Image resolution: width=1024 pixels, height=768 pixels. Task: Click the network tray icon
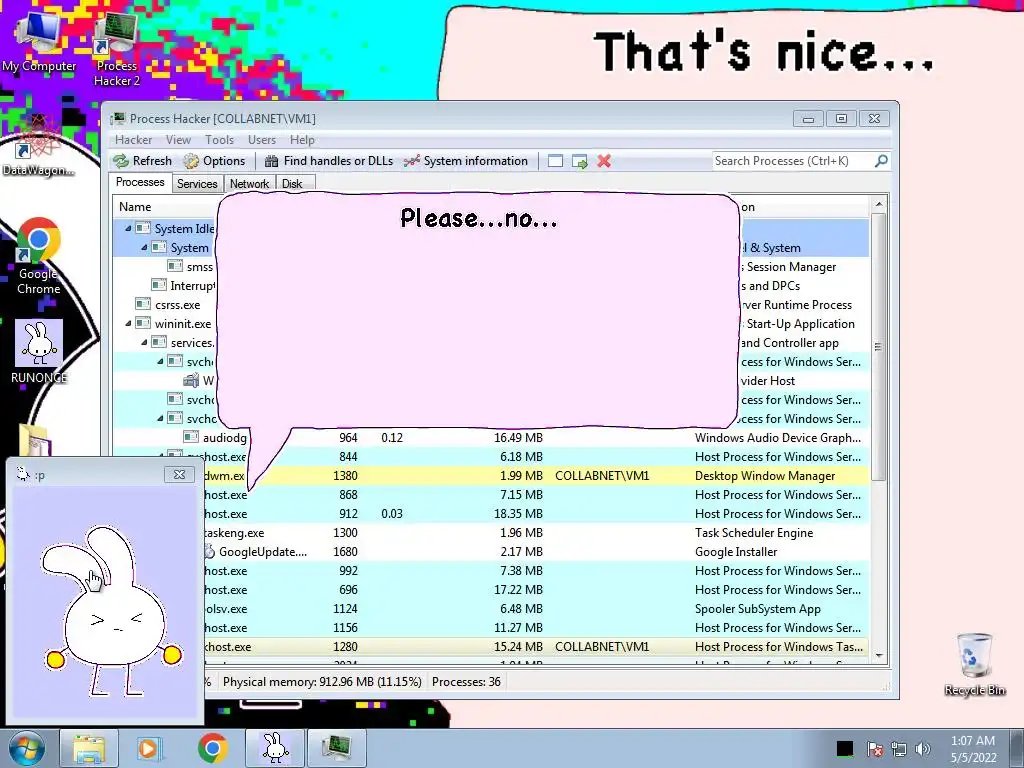899,749
